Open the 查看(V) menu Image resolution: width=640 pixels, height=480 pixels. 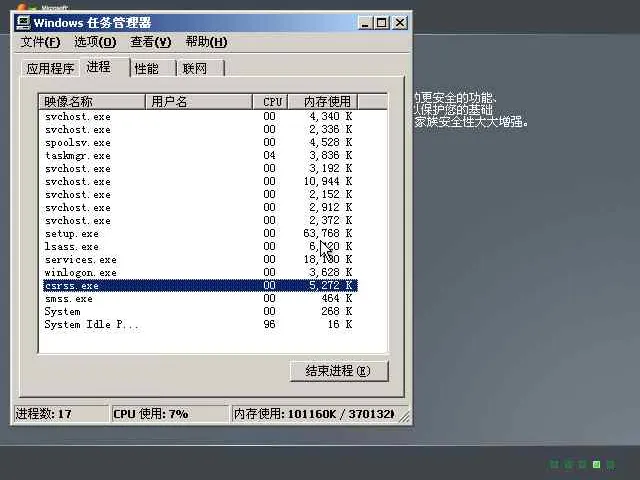[150, 42]
